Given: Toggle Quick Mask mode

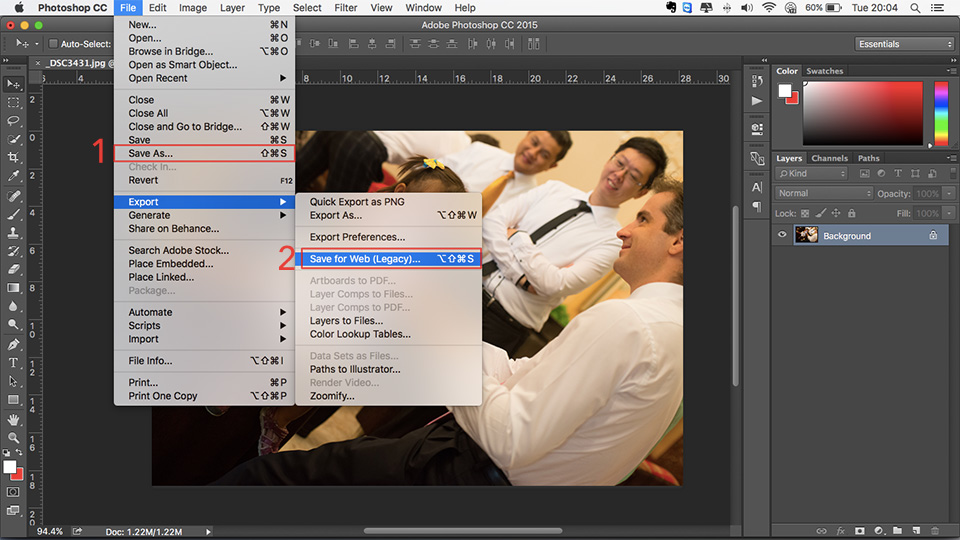Looking at the screenshot, I should click(x=13, y=492).
